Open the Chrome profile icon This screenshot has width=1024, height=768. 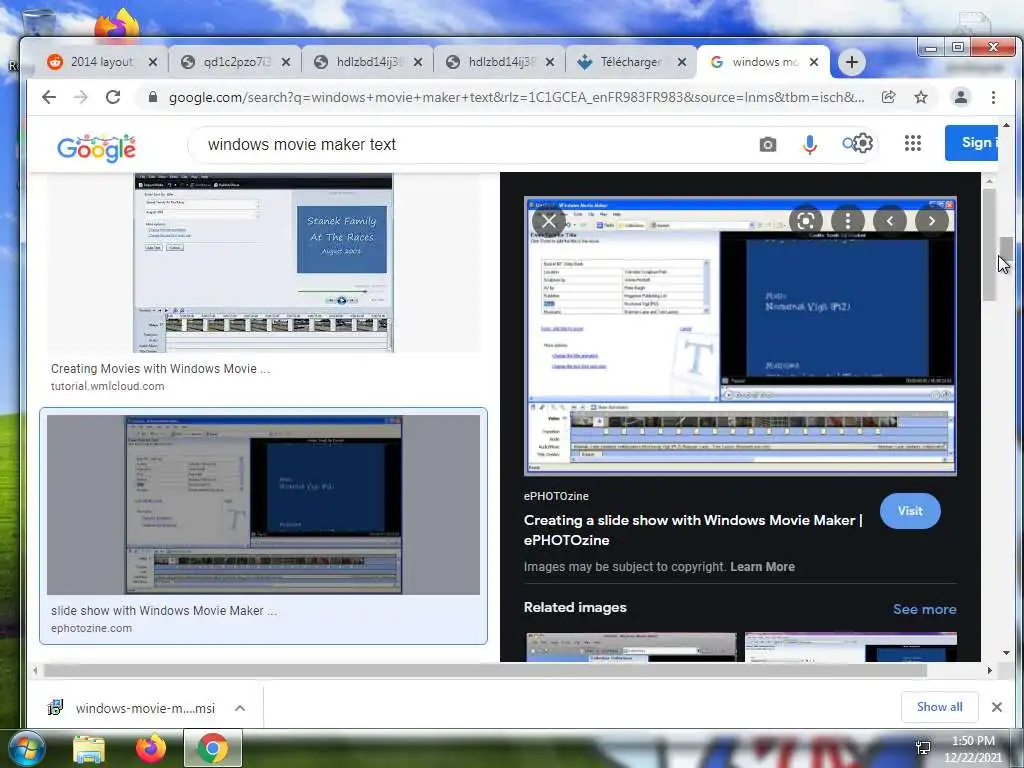pyautogui.click(x=961, y=97)
